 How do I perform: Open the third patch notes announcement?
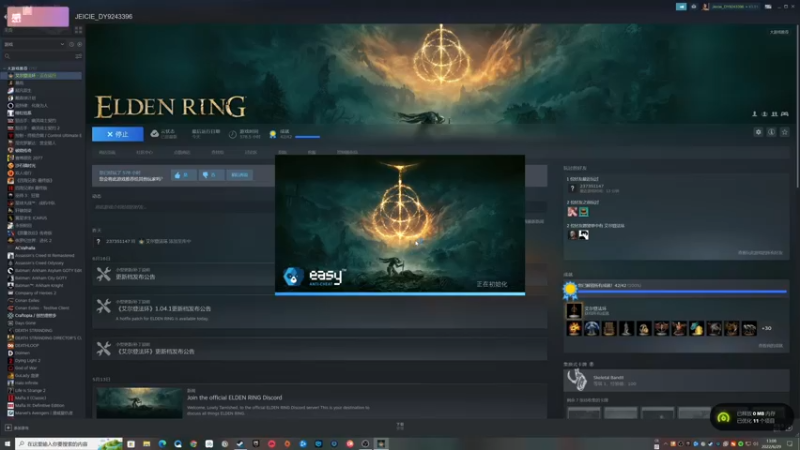pos(319,349)
